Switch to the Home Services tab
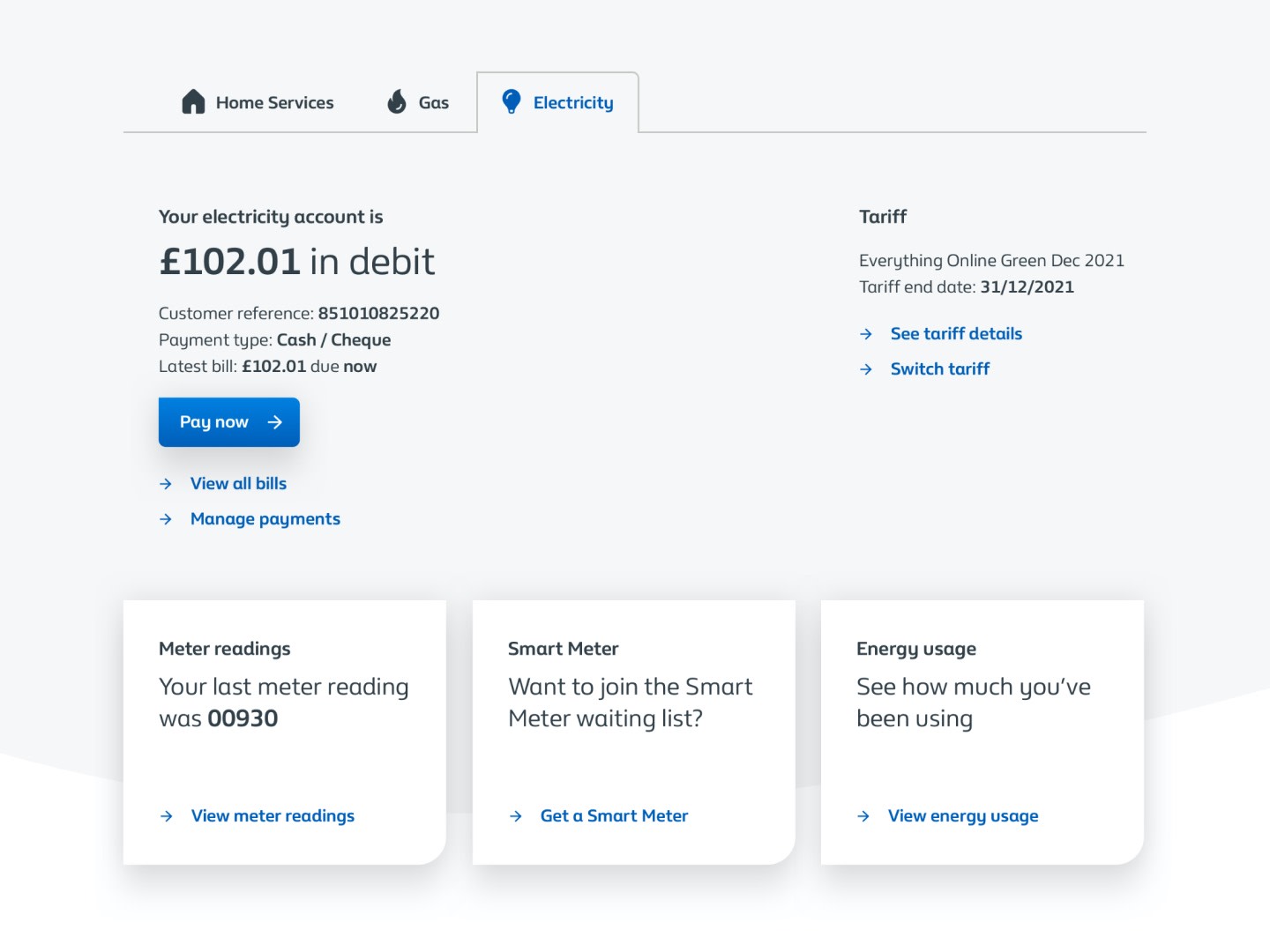The image size is (1270, 952). tap(257, 102)
